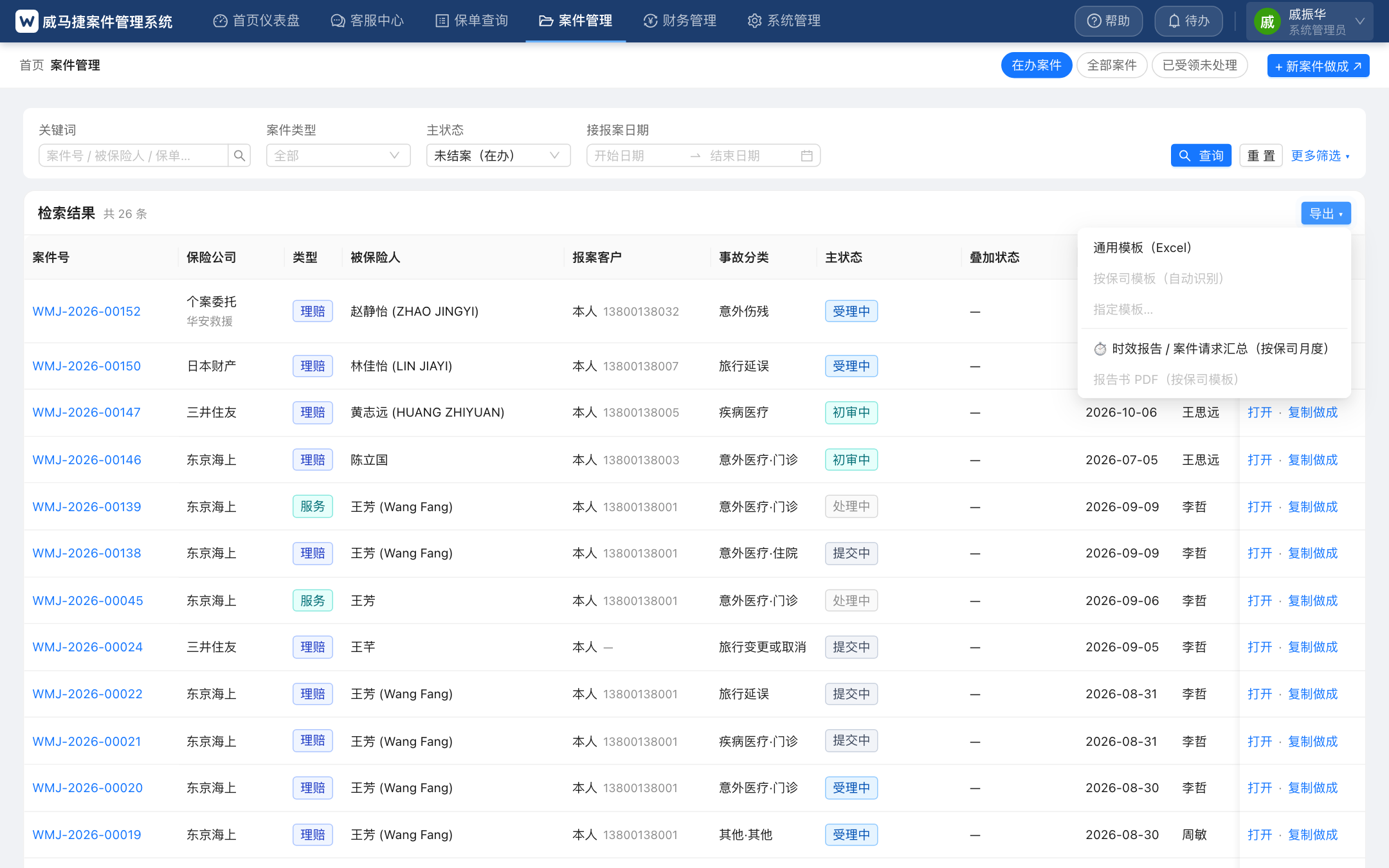Open 首页仪表盘 dashboard nav item
This screenshot has width=1389, height=868.
tap(257, 21)
